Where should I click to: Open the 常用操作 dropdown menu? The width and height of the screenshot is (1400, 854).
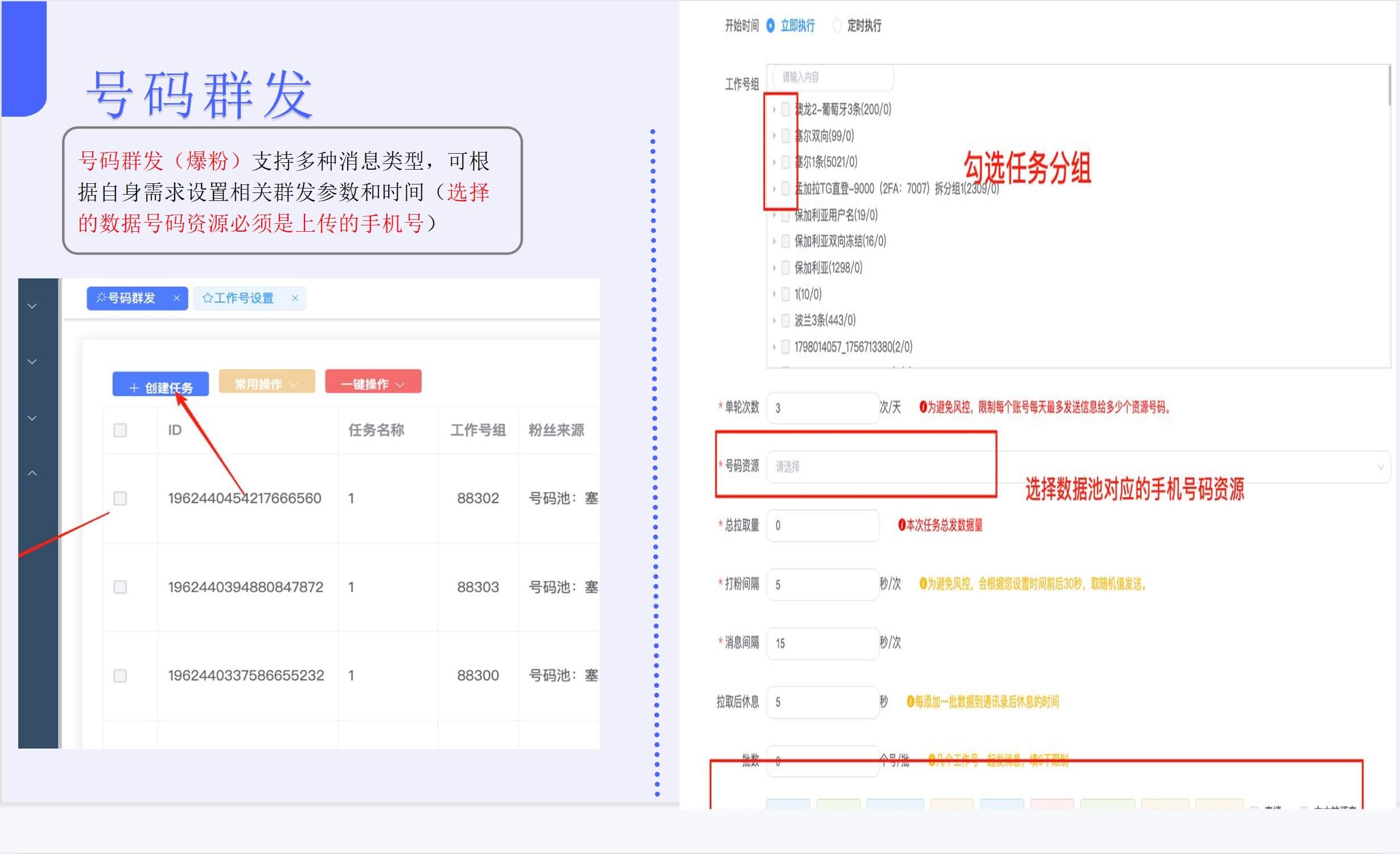266,382
